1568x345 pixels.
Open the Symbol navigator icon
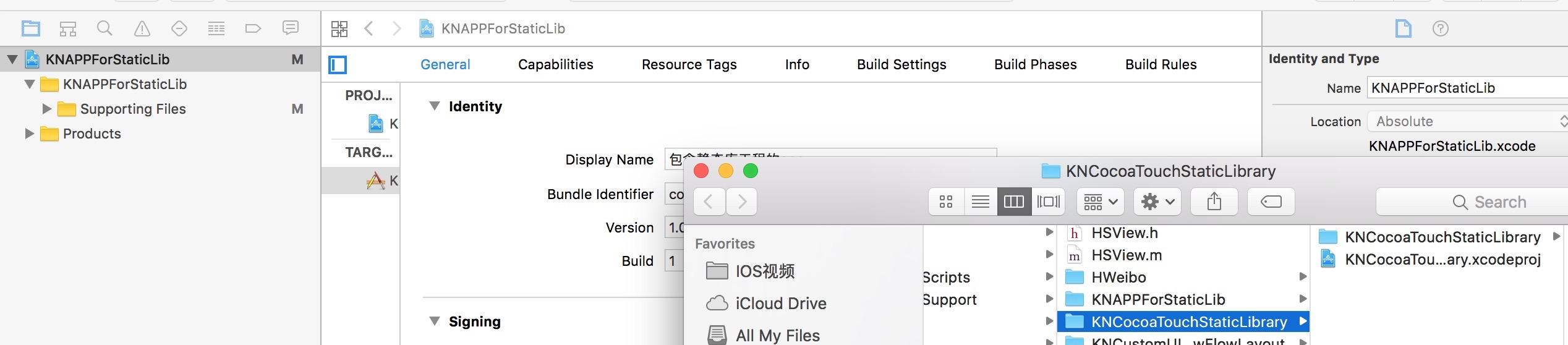tap(67, 28)
